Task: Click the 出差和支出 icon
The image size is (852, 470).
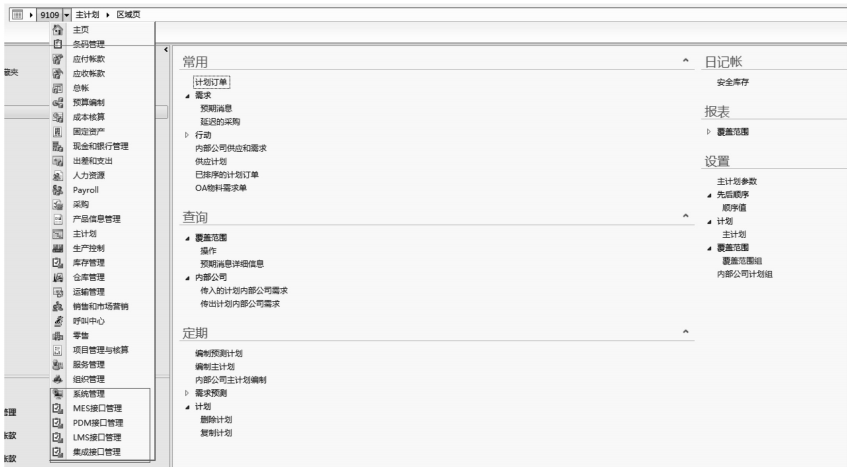Action: pos(58,161)
